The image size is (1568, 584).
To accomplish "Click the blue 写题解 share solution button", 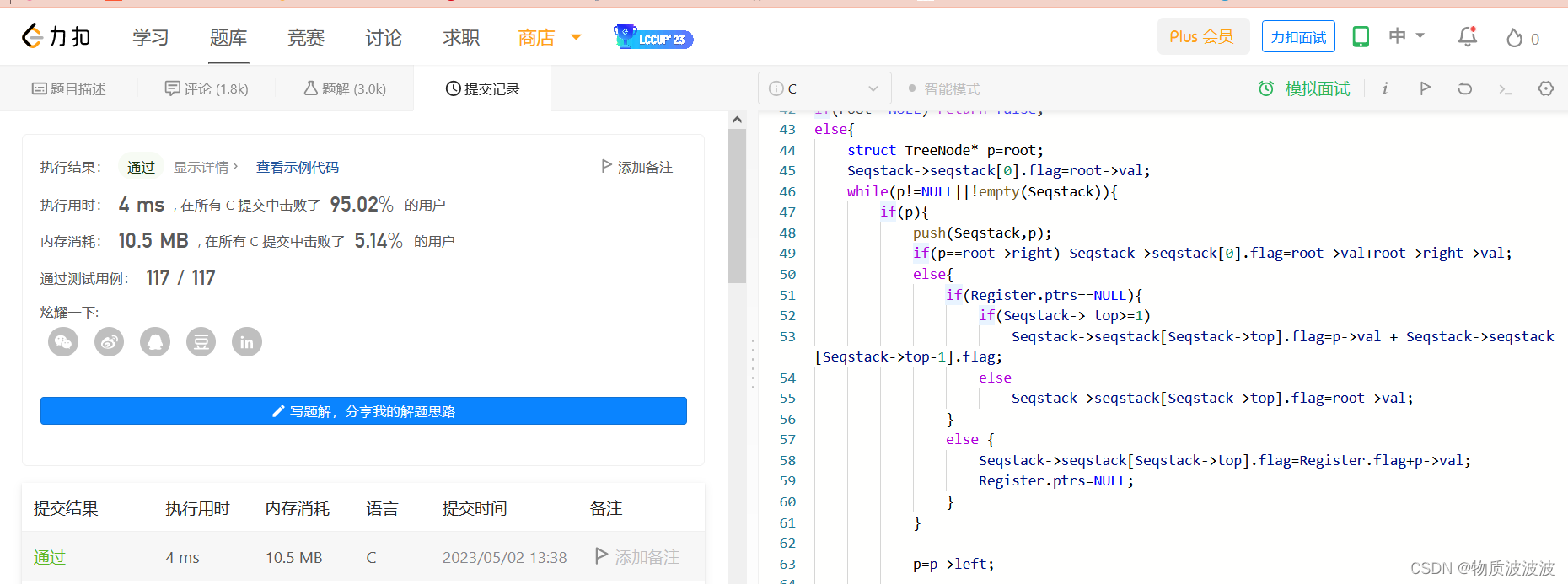I will pos(363,411).
